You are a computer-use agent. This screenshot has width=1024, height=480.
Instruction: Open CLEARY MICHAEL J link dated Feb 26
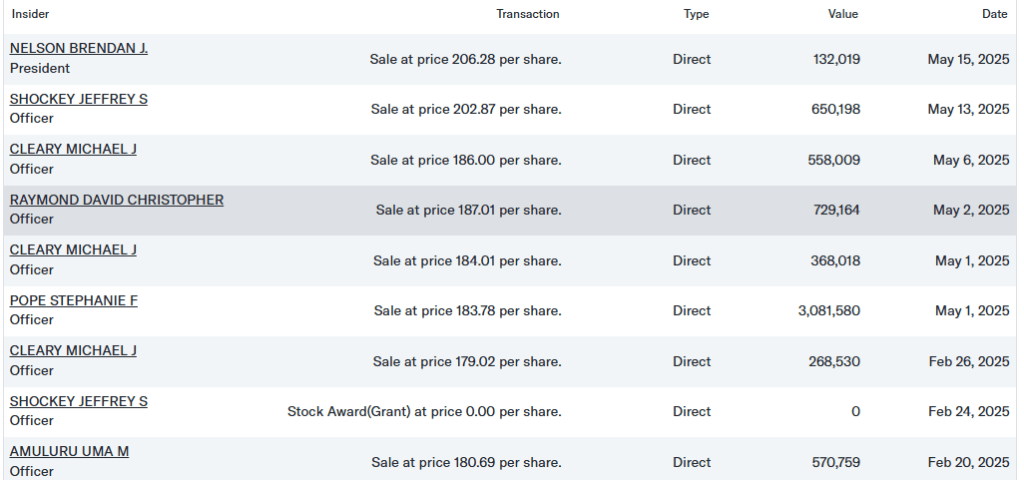[x=73, y=351]
